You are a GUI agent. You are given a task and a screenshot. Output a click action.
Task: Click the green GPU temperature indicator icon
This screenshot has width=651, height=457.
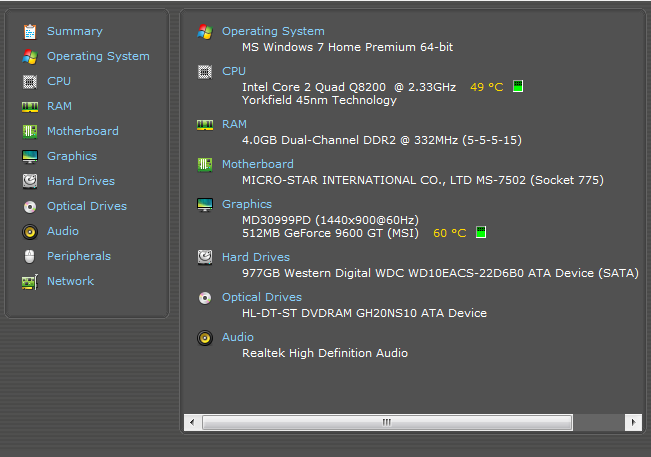click(x=481, y=232)
